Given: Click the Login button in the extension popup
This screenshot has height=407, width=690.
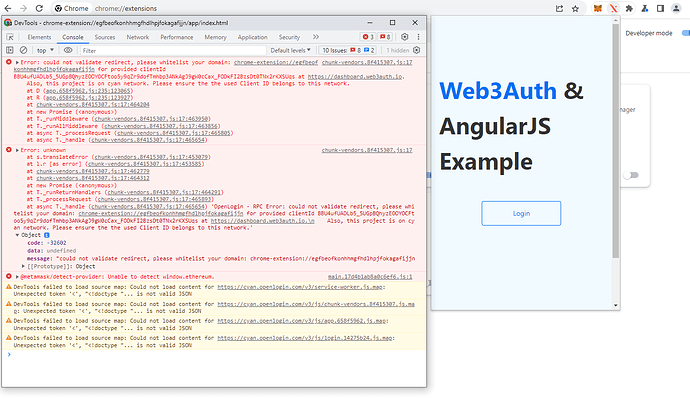Looking at the screenshot, I should click(521, 213).
